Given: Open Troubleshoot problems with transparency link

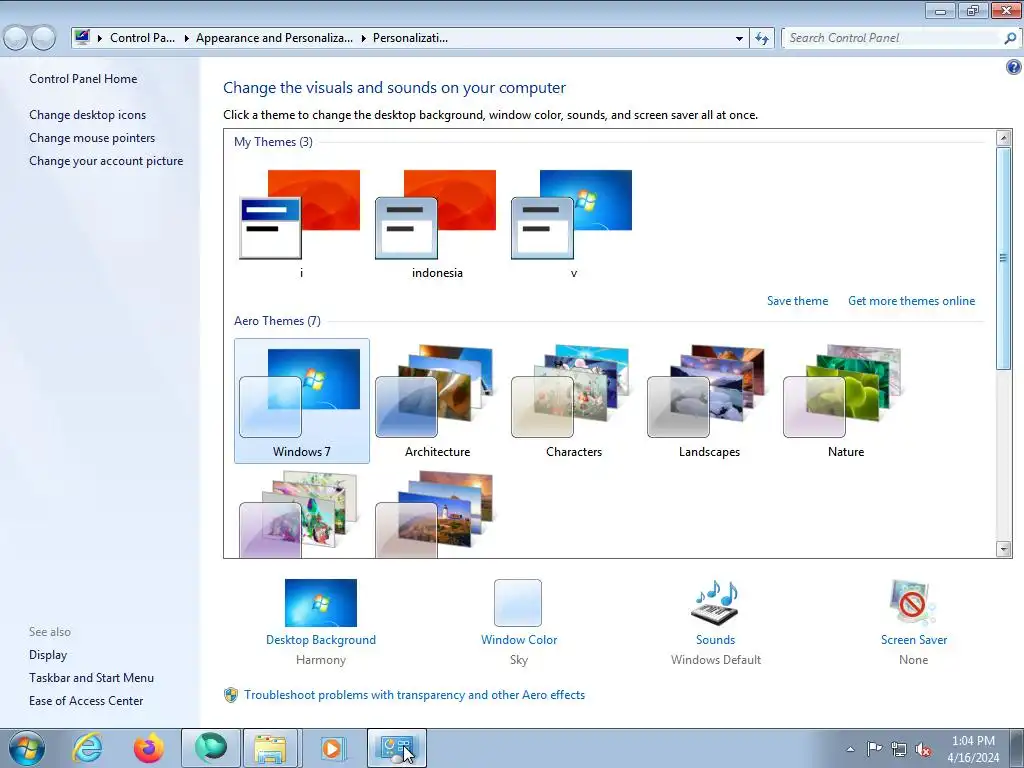Looking at the screenshot, I should coord(414,695).
